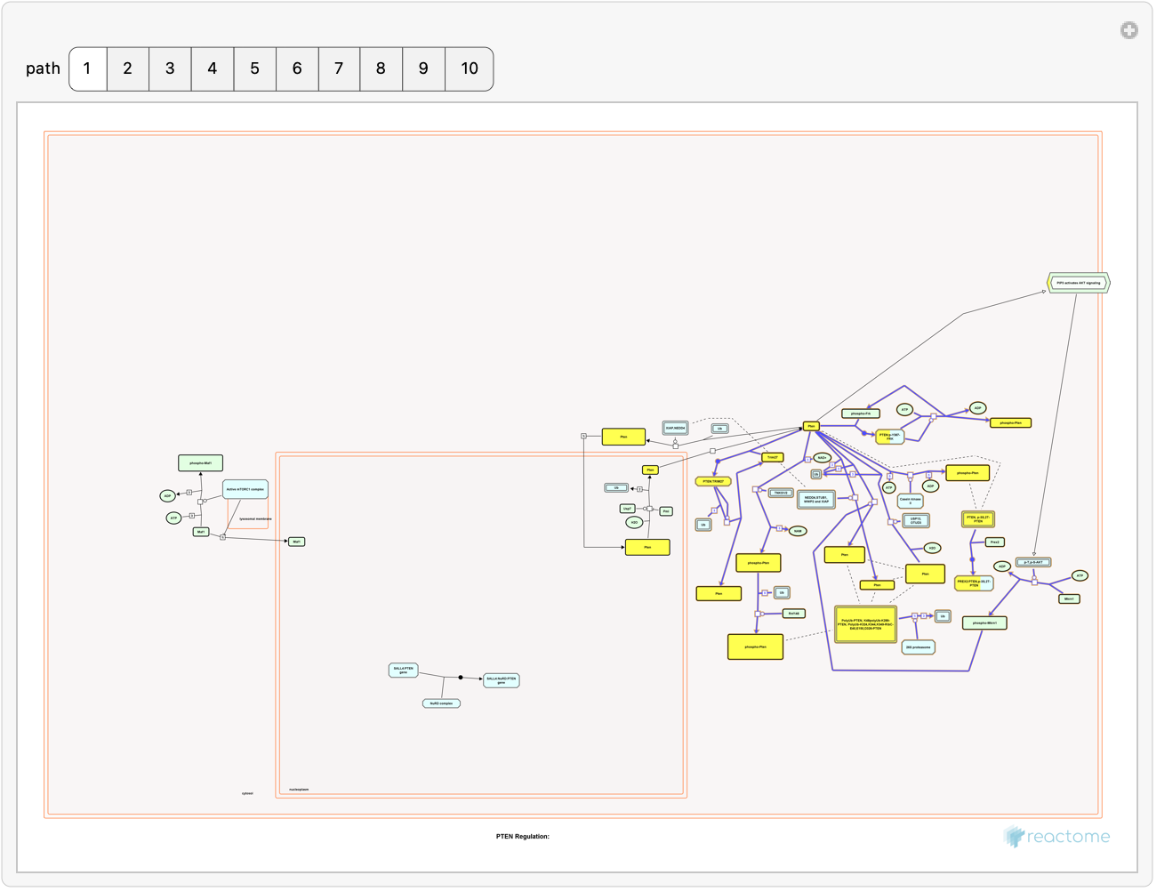The image size is (1156, 890).
Task: Click the PTEN Regulation diagram title
Action: [x=522, y=836]
